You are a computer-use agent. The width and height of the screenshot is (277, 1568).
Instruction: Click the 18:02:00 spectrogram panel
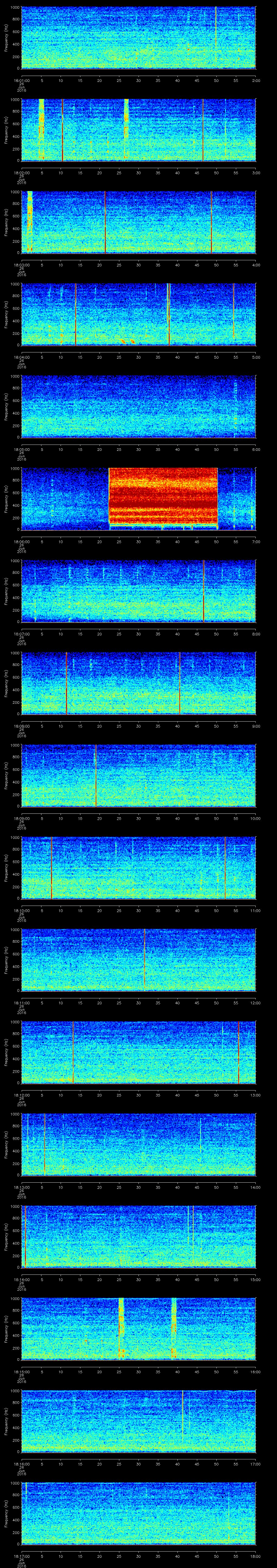[139, 130]
